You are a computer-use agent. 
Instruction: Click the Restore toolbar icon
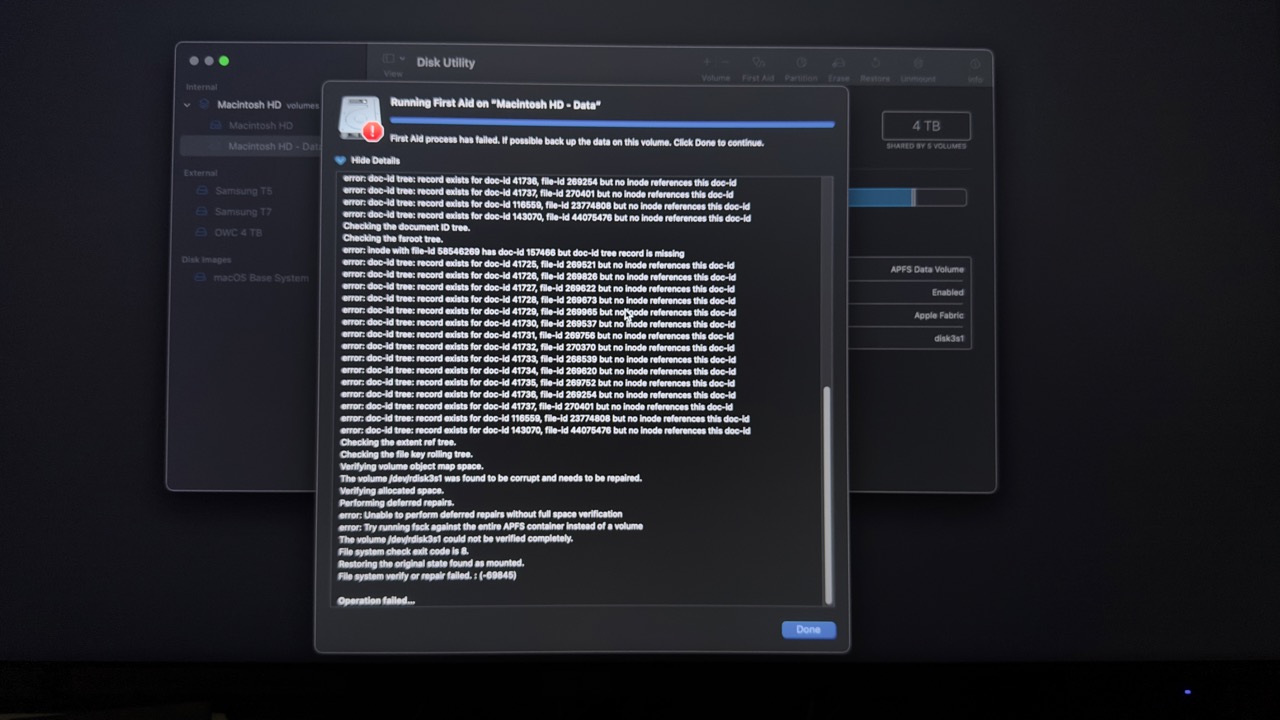click(x=875, y=63)
